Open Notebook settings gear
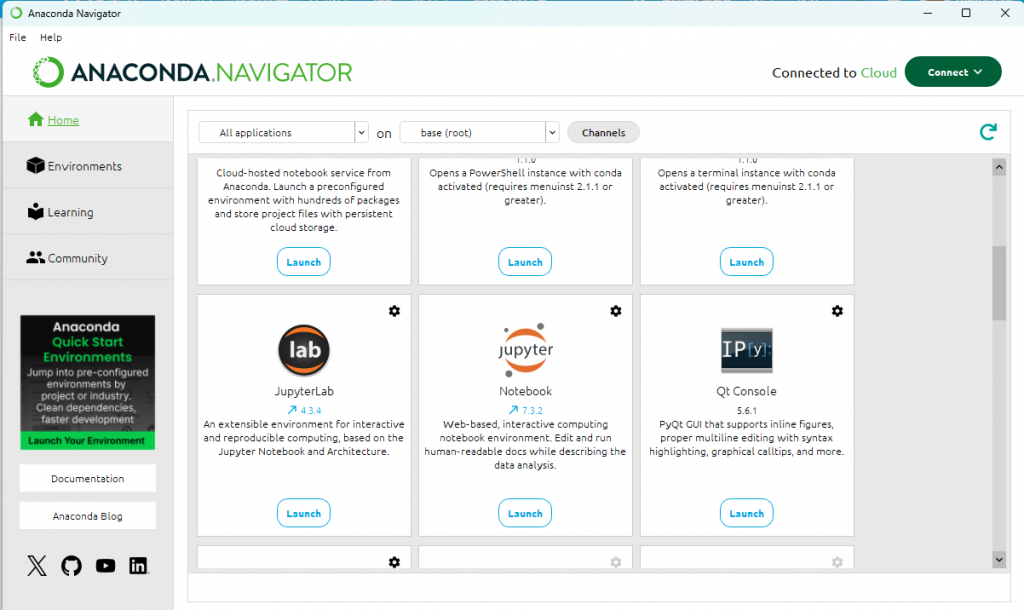The width and height of the screenshot is (1024, 610). [616, 311]
